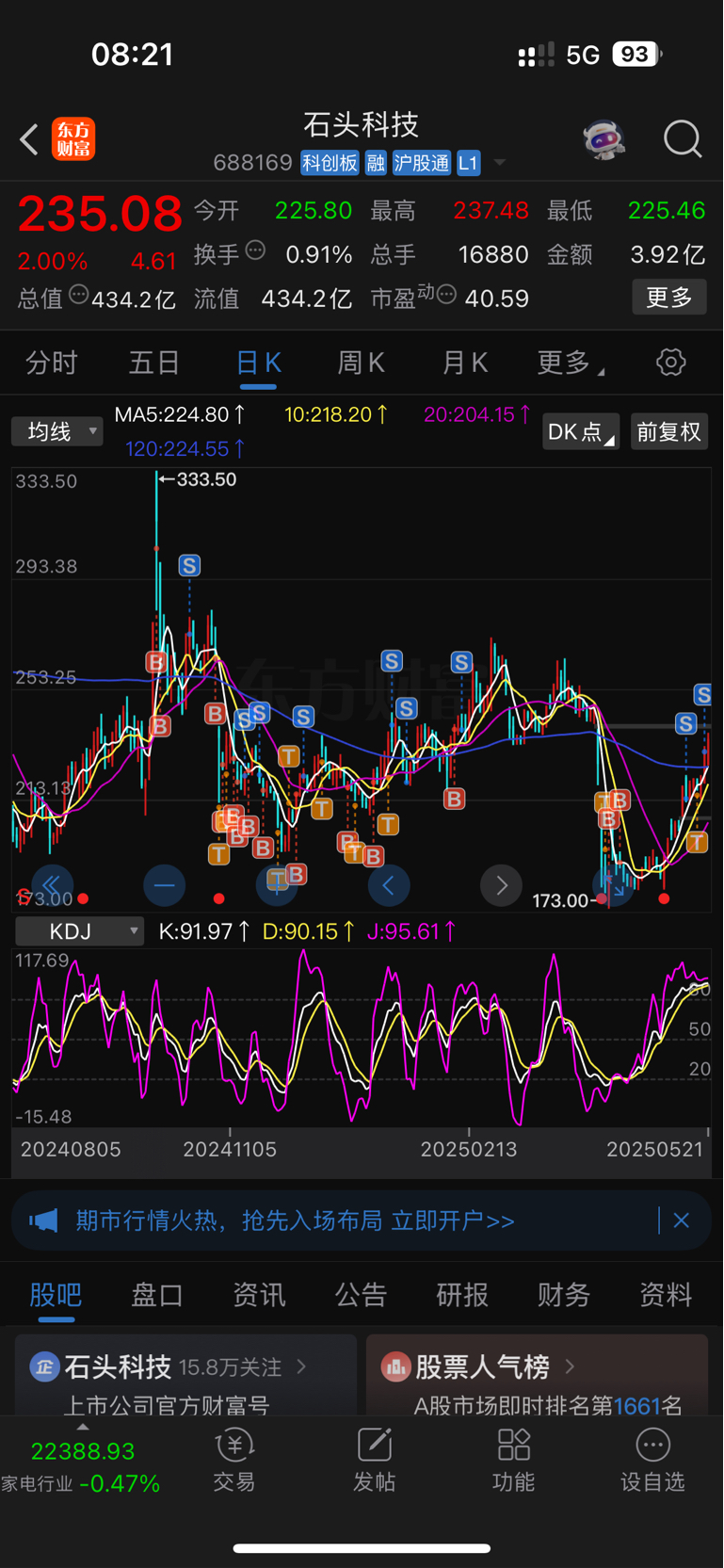Switch to 五日 chart tab
Image resolution: width=724 pixels, height=1568 pixels.
pos(154,363)
